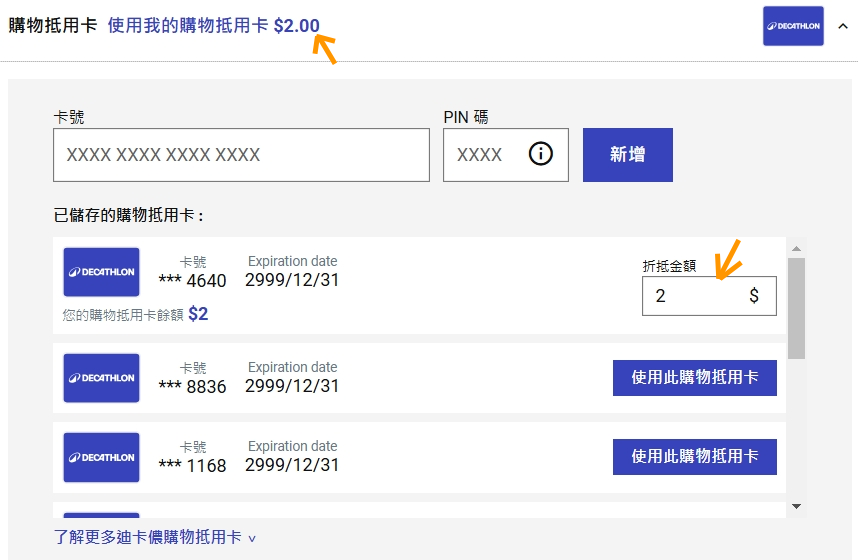This screenshot has height=560, width=858.
Task: Click Decathlon logo of card 8836
Action: point(101,378)
